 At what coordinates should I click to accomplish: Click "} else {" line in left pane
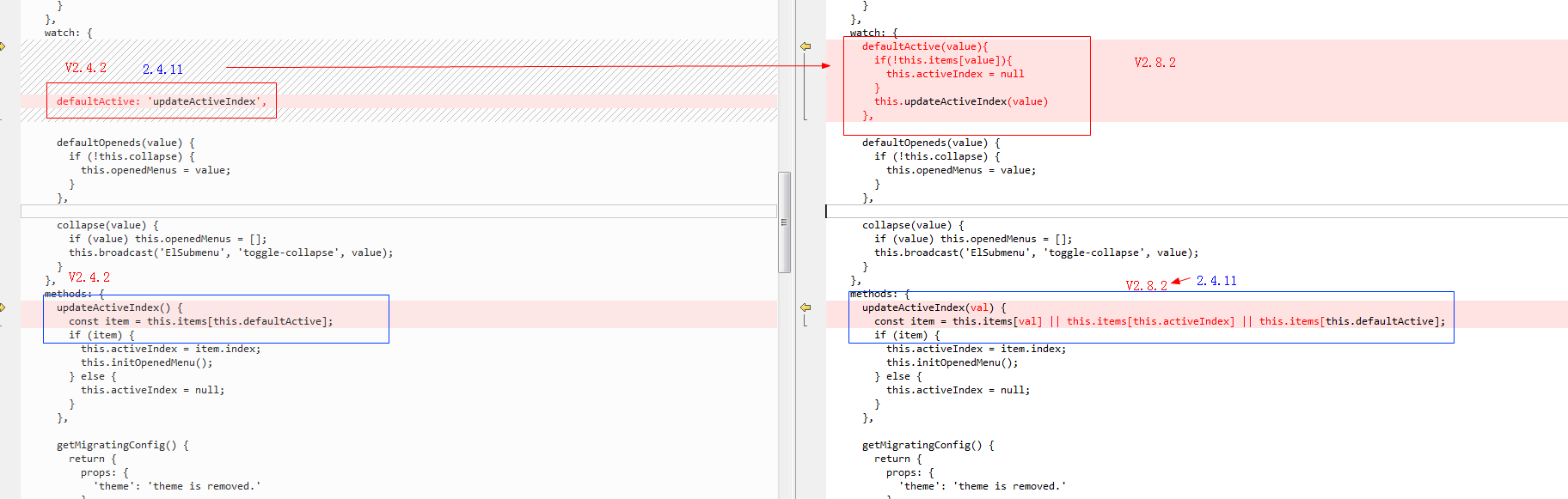(x=93, y=376)
